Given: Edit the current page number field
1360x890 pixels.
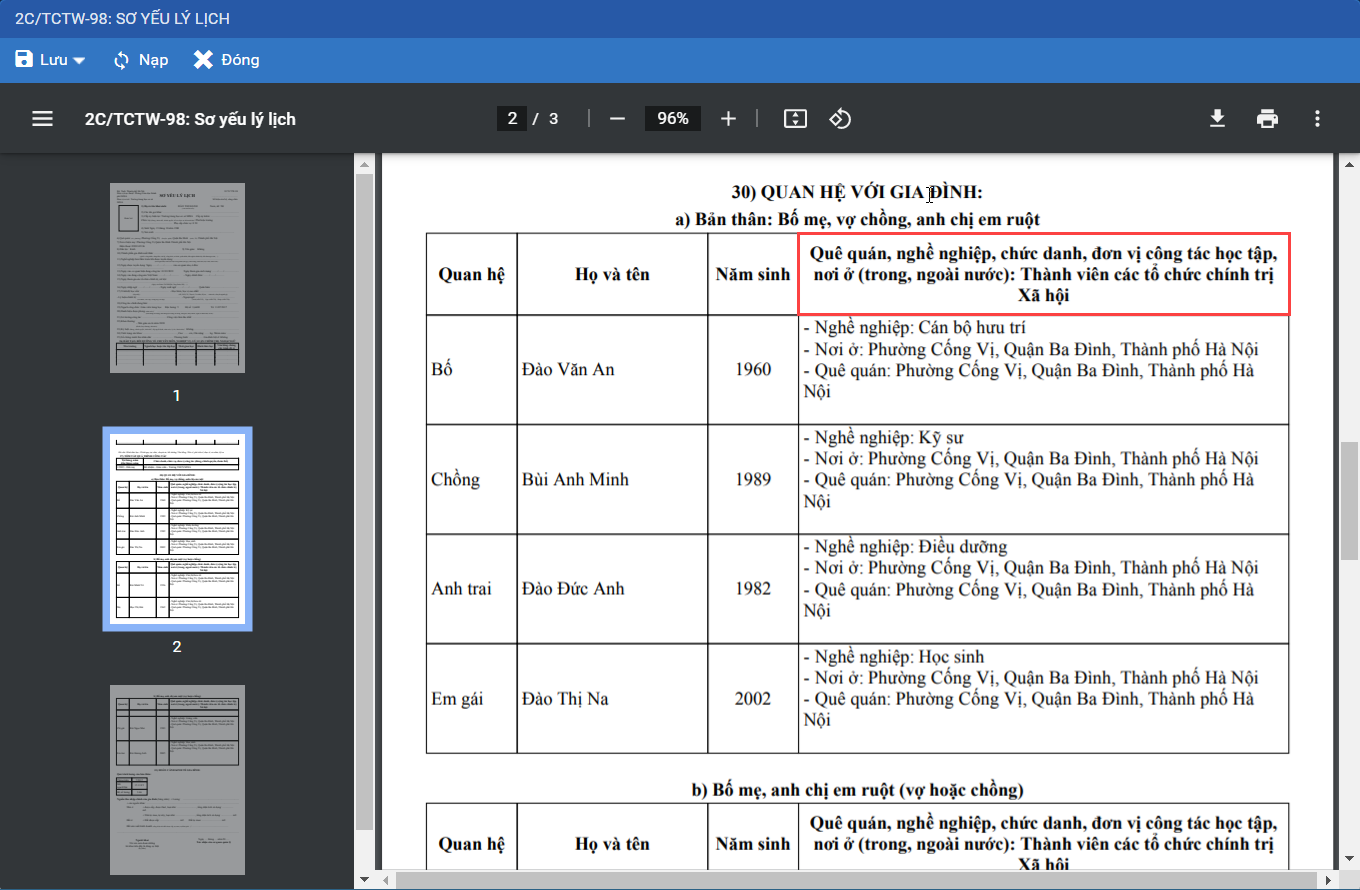Looking at the screenshot, I should pos(512,119).
